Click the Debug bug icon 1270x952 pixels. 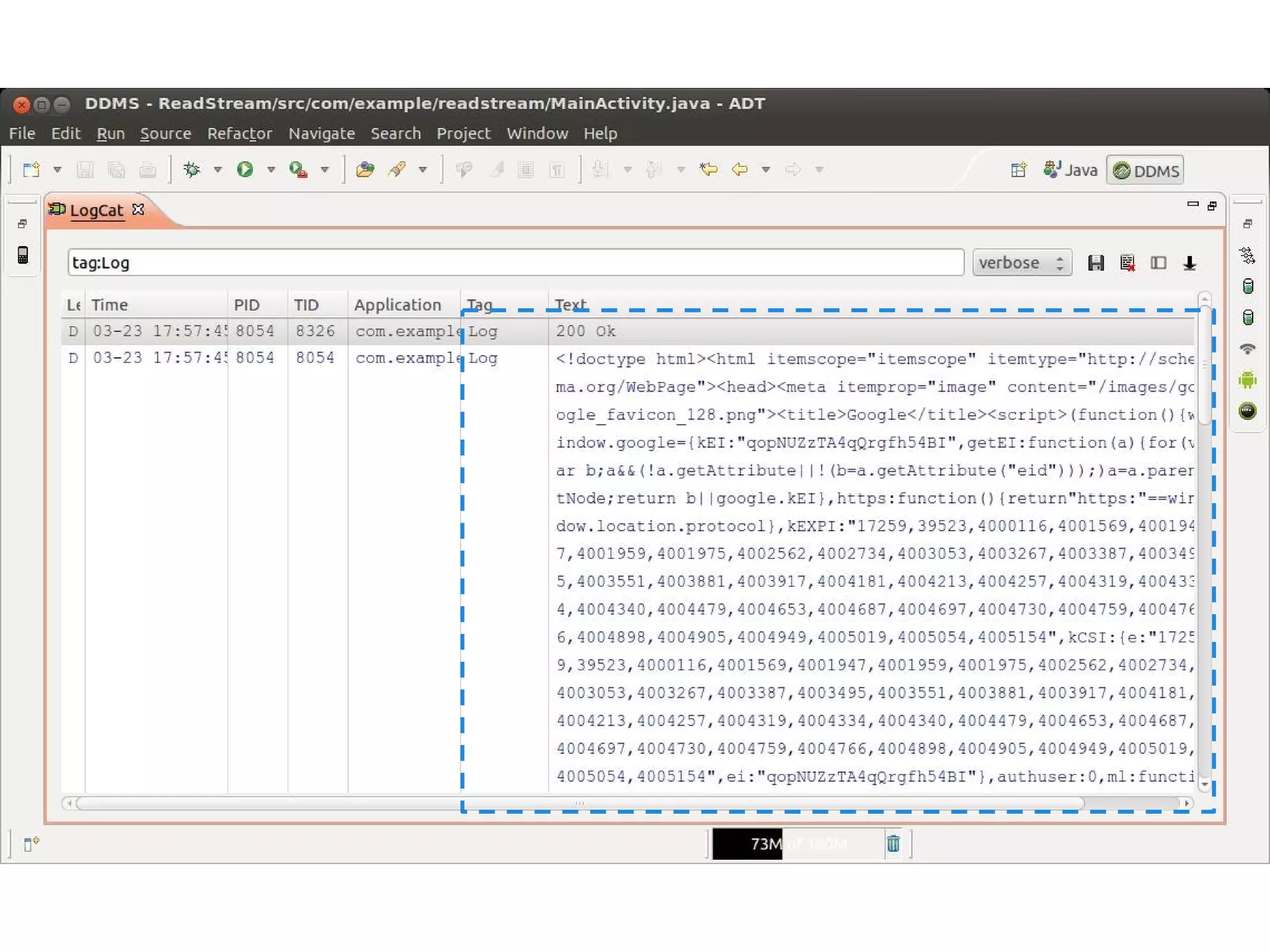coord(192,169)
